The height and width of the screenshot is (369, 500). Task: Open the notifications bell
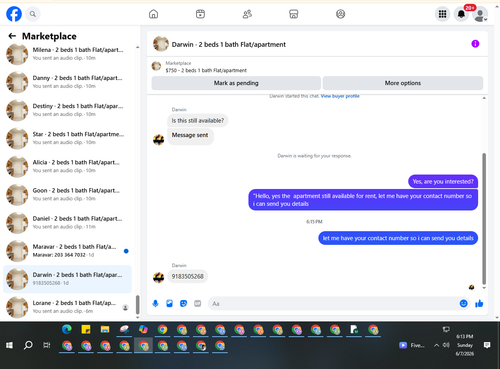(x=461, y=14)
